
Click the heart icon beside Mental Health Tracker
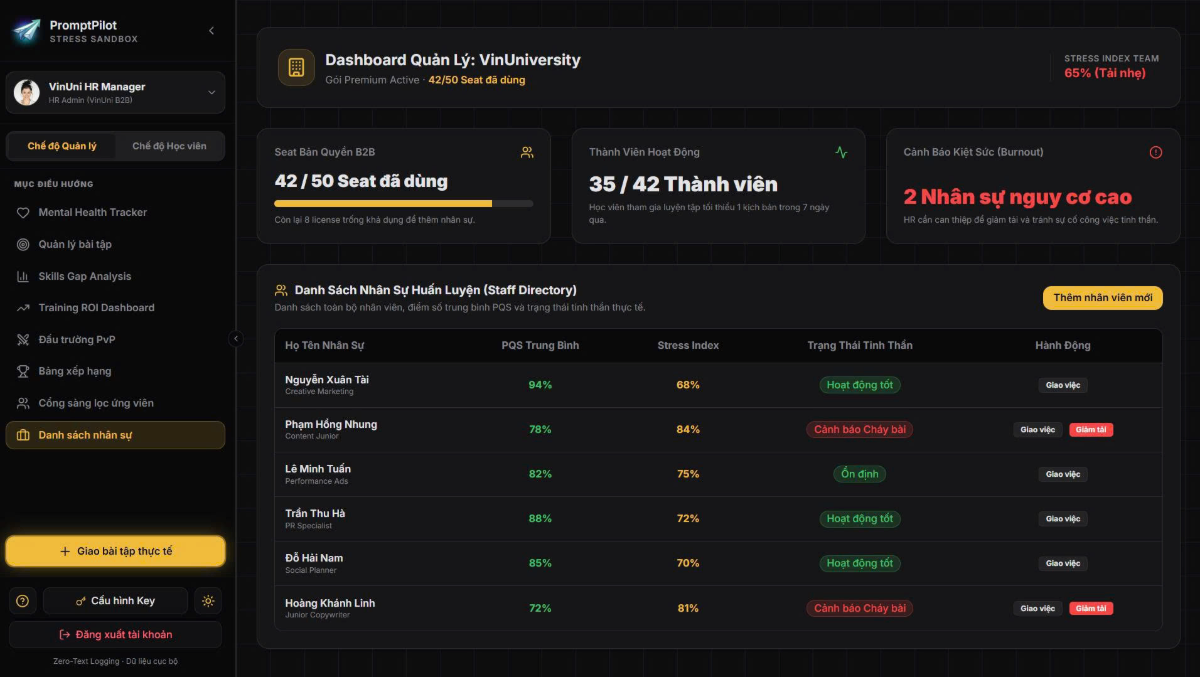point(23,212)
